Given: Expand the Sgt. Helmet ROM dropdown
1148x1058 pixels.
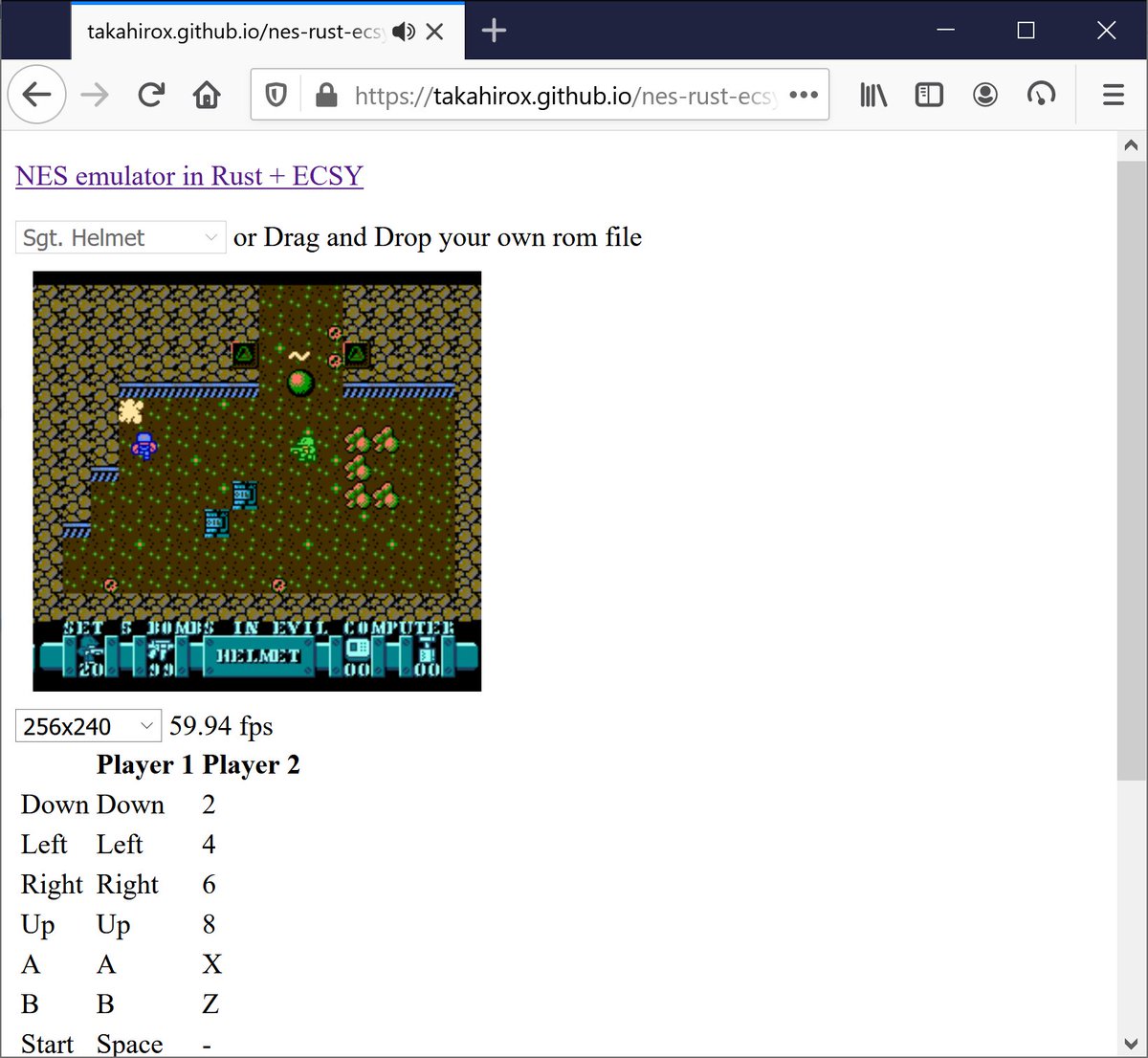Looking at the screenshot, I should click(x=121, y=237).
